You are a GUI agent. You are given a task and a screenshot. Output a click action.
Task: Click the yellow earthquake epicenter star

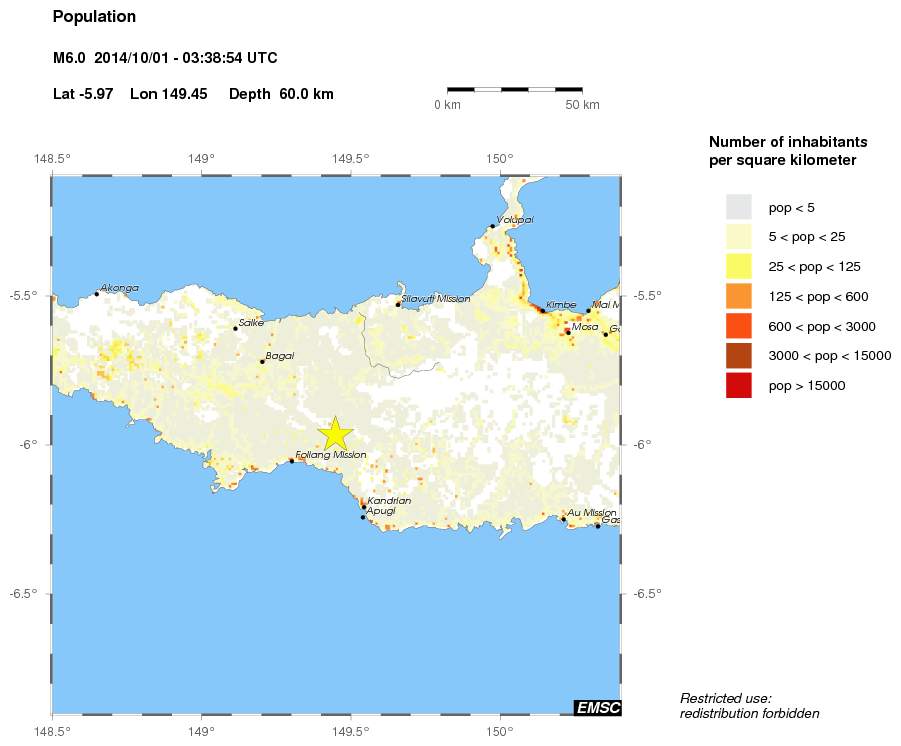pos(336,432)
